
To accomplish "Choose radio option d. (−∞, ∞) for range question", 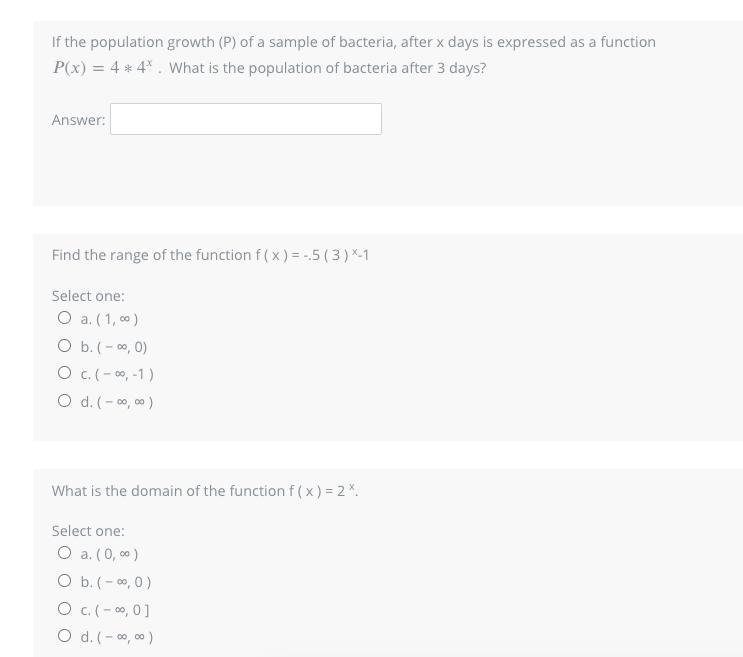I will tap(65, 401).
